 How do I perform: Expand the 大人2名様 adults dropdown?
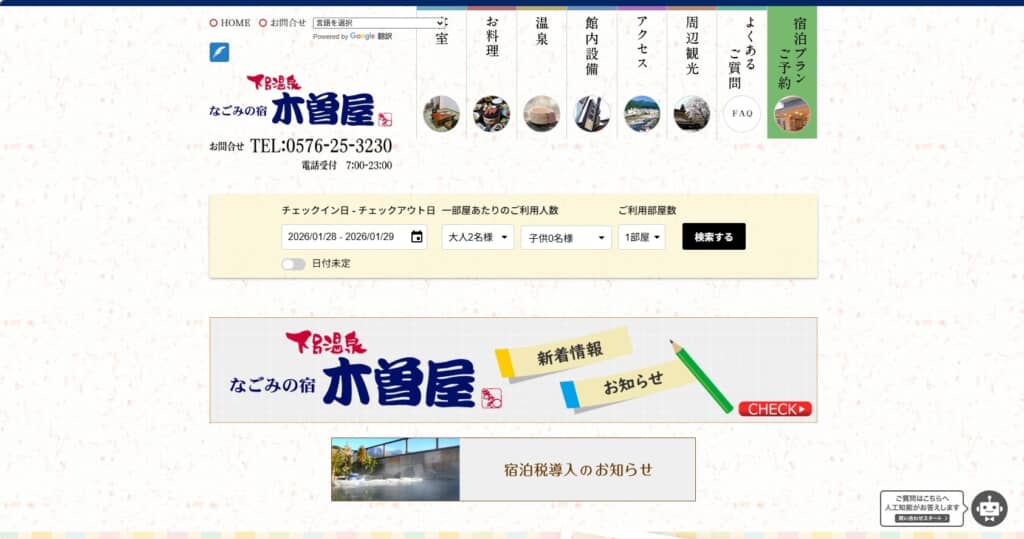coord(478,237)
